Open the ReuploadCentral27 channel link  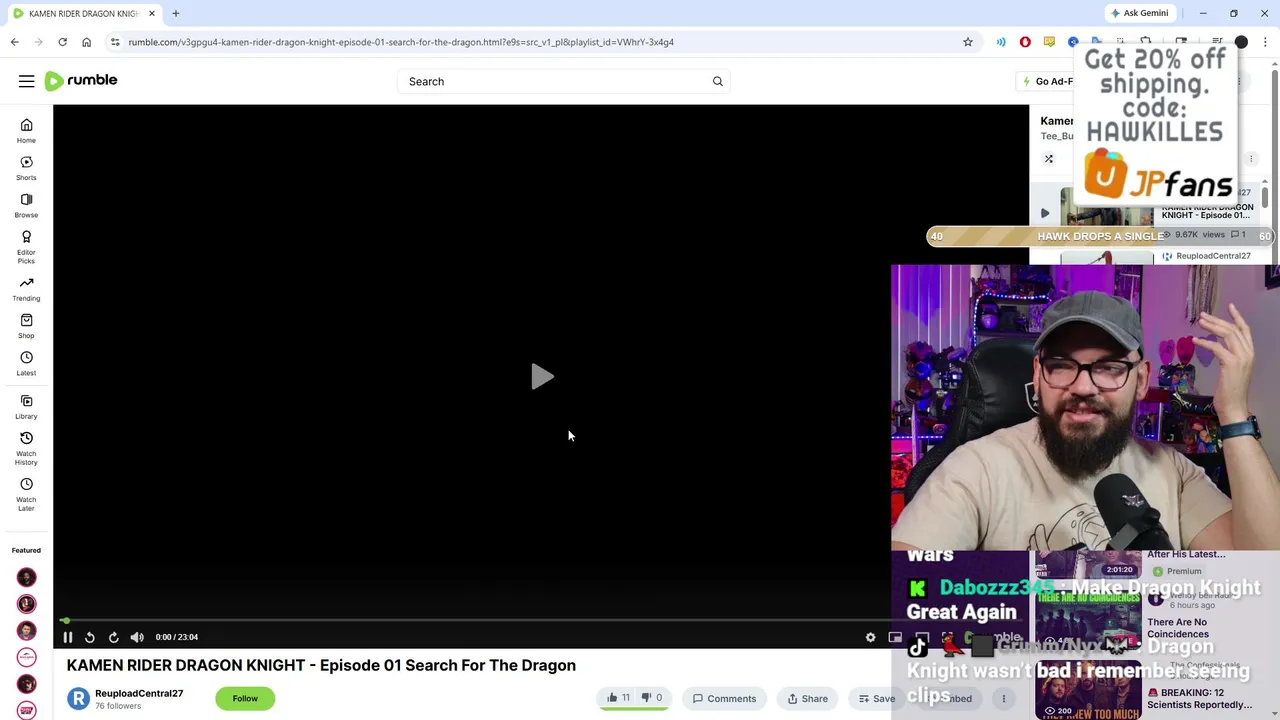pos(139,693)
